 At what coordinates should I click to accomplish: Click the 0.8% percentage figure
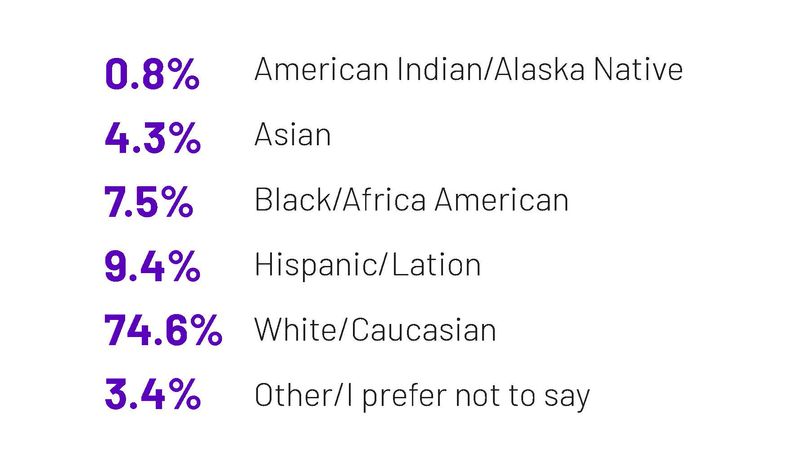[152, 74]
